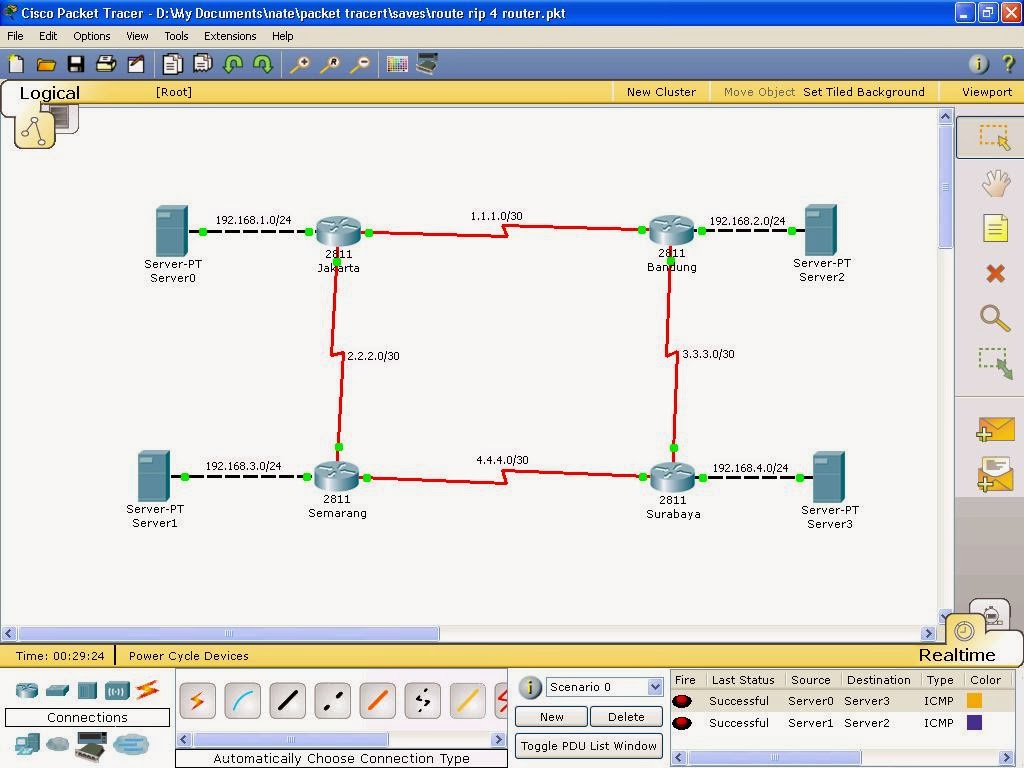Viewport: 1024px width, 768px height.
Task: Choose the Copper Cross-Over dashed cable icon
Action: [332, 700]
